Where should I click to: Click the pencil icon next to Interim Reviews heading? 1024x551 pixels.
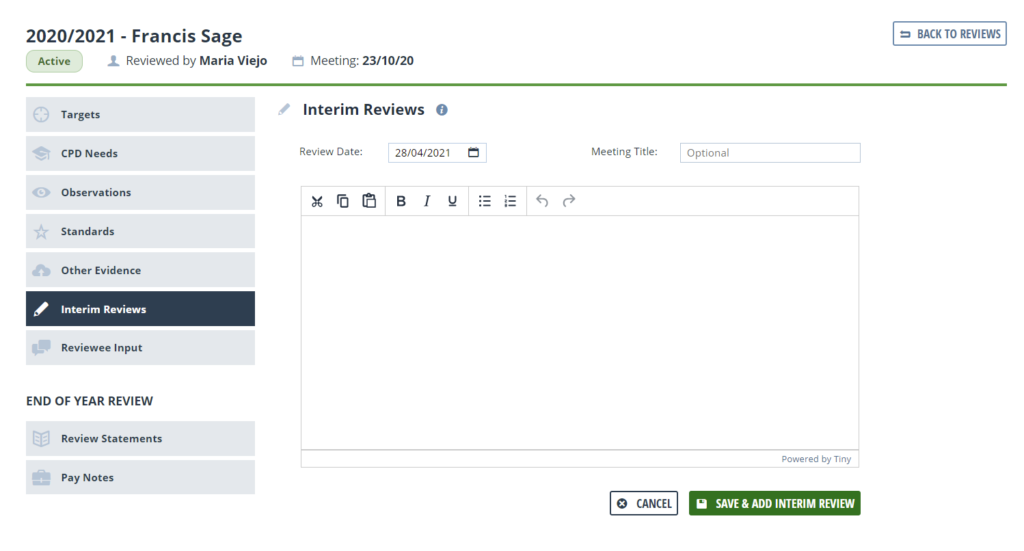[x=283, y=110]
